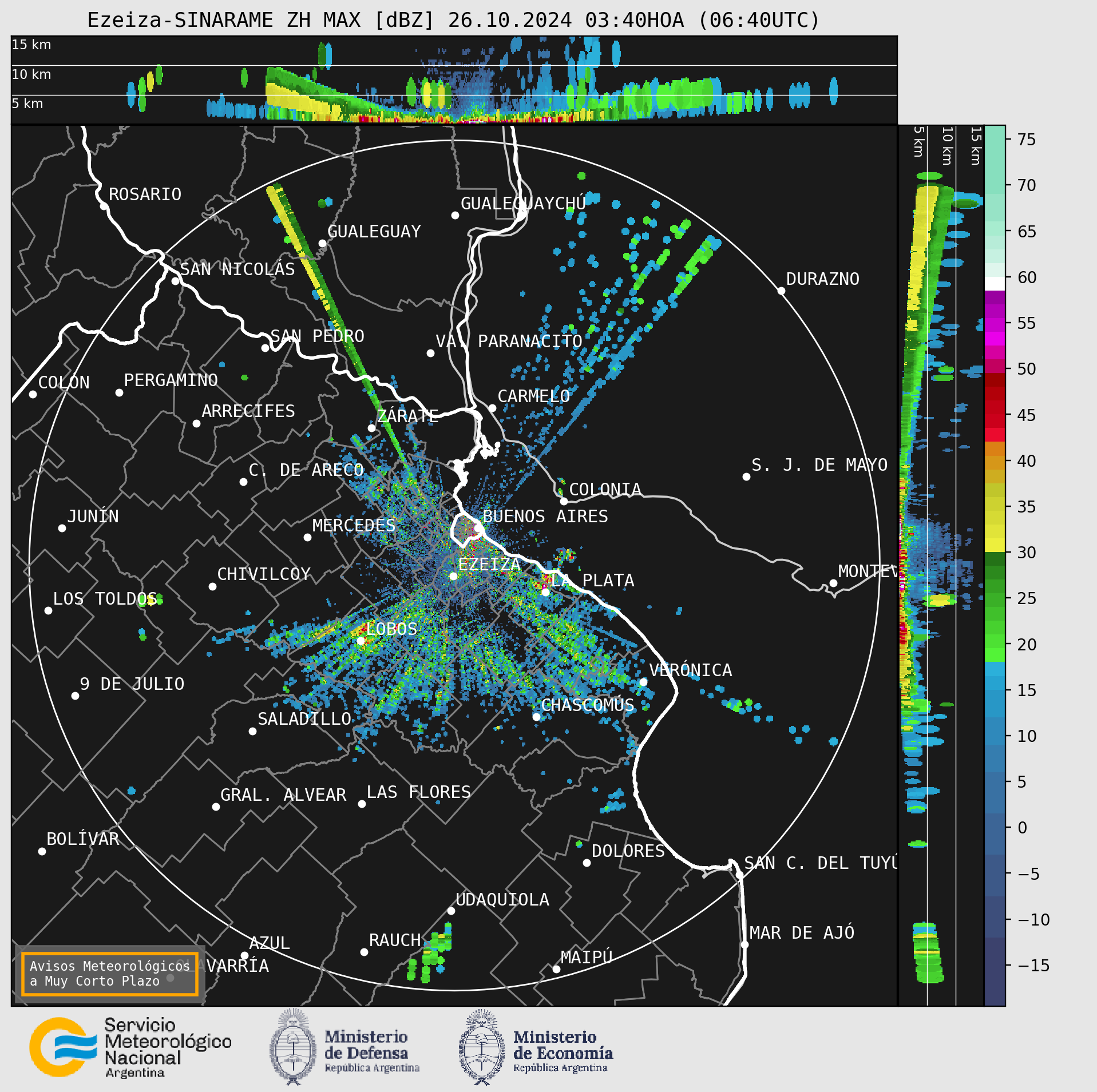Screen dimensions: 1097x1092
Task: Click the 75 tick label on the dBZ scale
Action: tap(1027, 140)
